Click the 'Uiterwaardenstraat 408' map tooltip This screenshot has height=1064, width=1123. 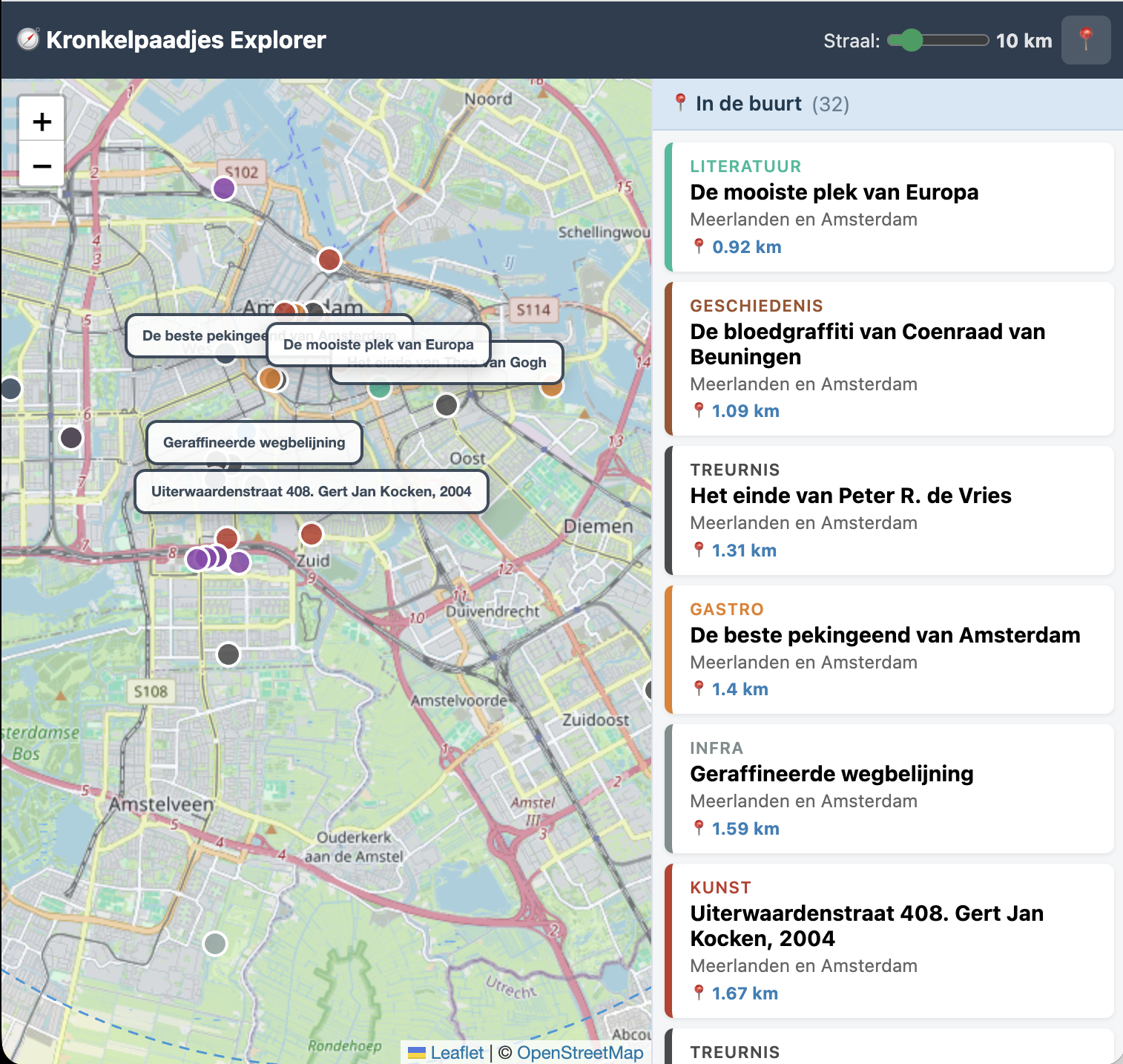(312, 491)
